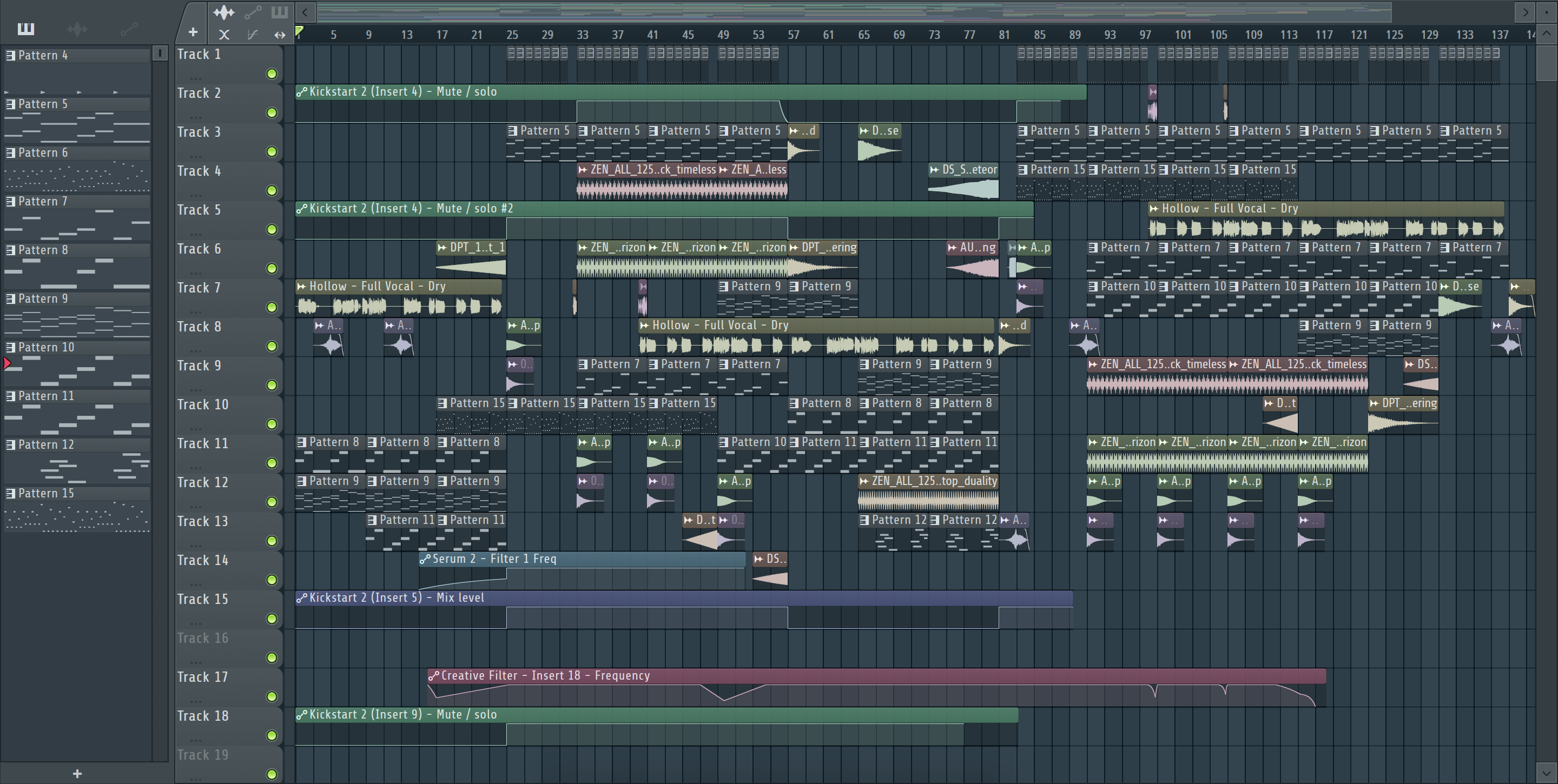The height and width of the screenshot is (784, 1558).
Task: Toggle the Track 16 mute LED
Action: coord(272,657)
